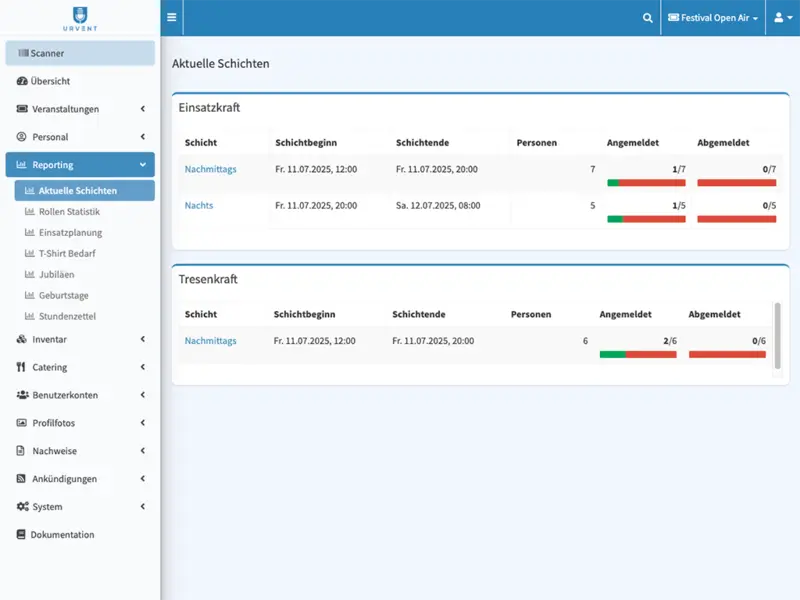Click the Einsatzplanung chart icon
The width and height of the screenshot is (800, 600).
(x=30, y=232)
